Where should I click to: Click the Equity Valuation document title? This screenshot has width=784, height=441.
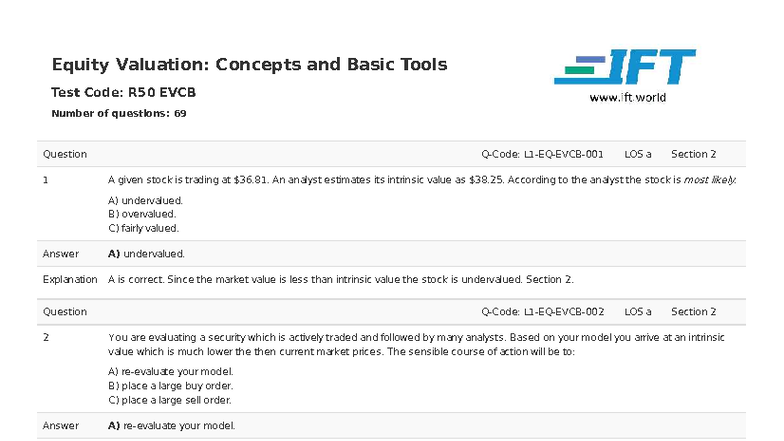click(x=249, y=65)
